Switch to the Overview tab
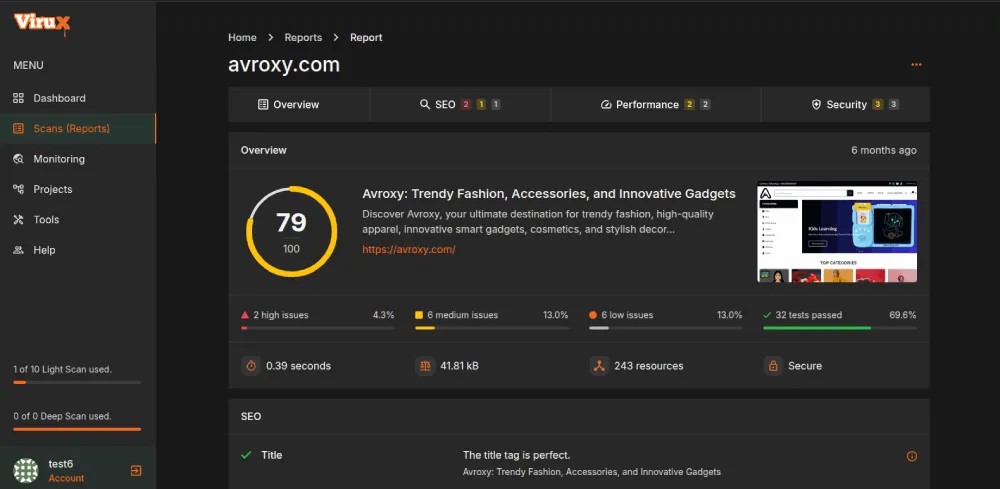The width and height of the screenshot is (1000, 489). 298,105
